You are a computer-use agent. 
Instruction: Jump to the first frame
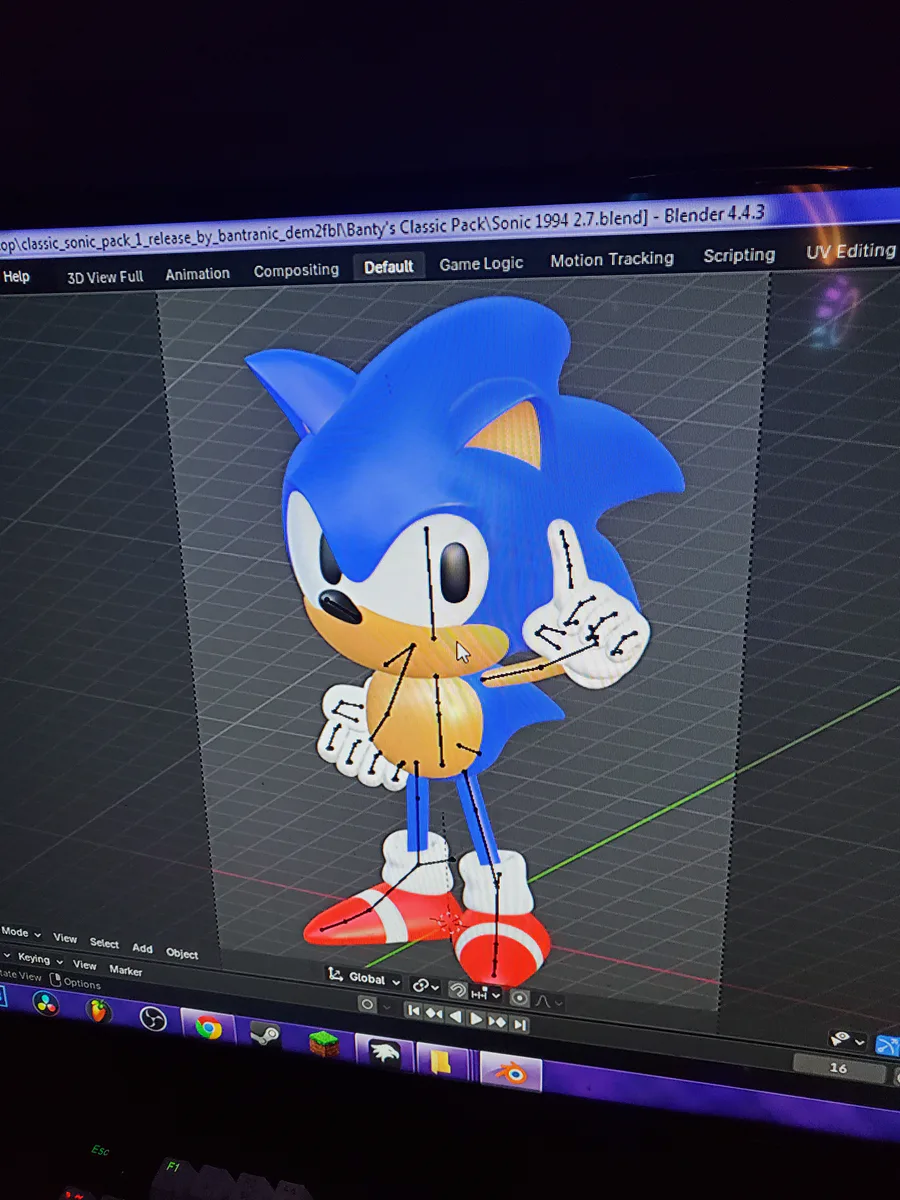pyautogui.click(x=413, y=1011)
